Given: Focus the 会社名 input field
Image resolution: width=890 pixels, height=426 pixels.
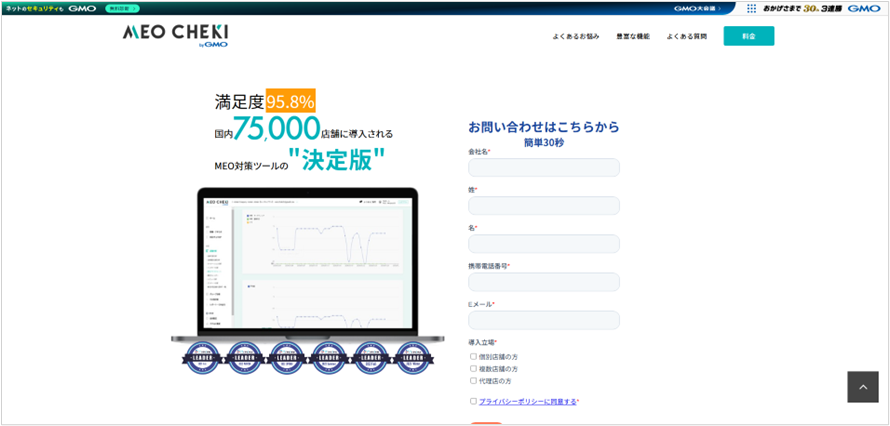Looking at the screenshot, I should pos(544,167).
